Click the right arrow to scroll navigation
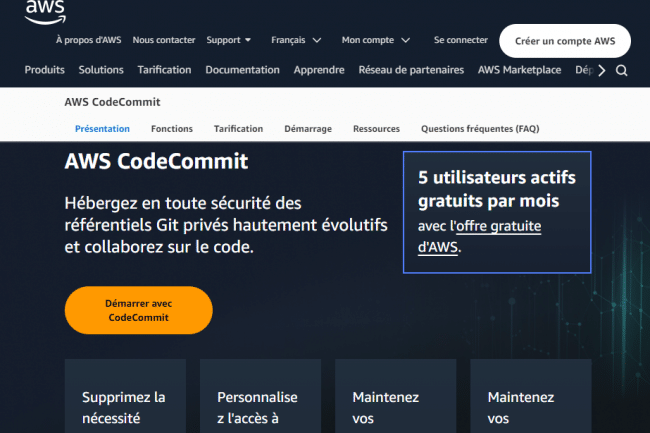 pos(602,70)
